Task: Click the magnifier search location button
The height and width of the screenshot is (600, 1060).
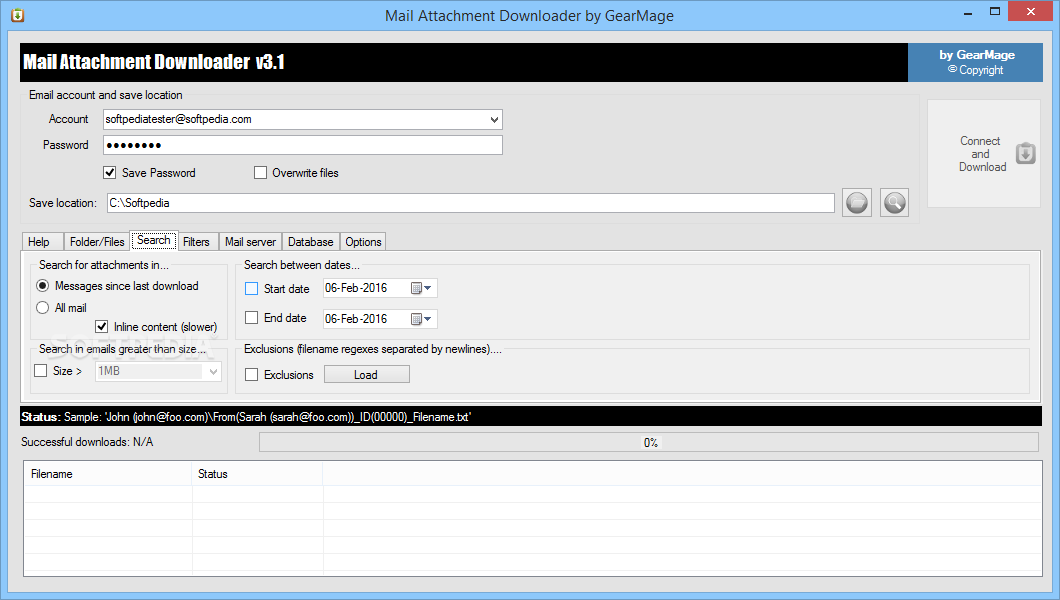Action: [x=894, y=203]
